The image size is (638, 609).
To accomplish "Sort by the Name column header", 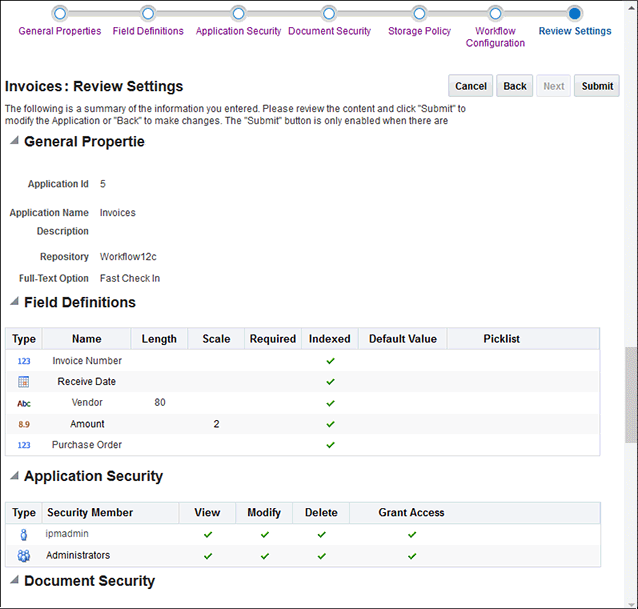I will point(86,339).
